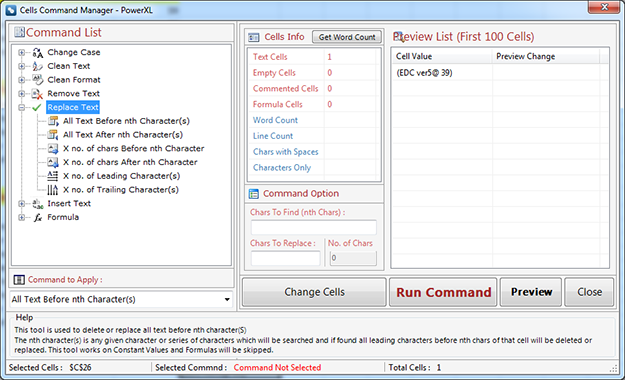Select X no. of chars Before nth Character
The image size is (625, 380).
[x=134, y=148]
